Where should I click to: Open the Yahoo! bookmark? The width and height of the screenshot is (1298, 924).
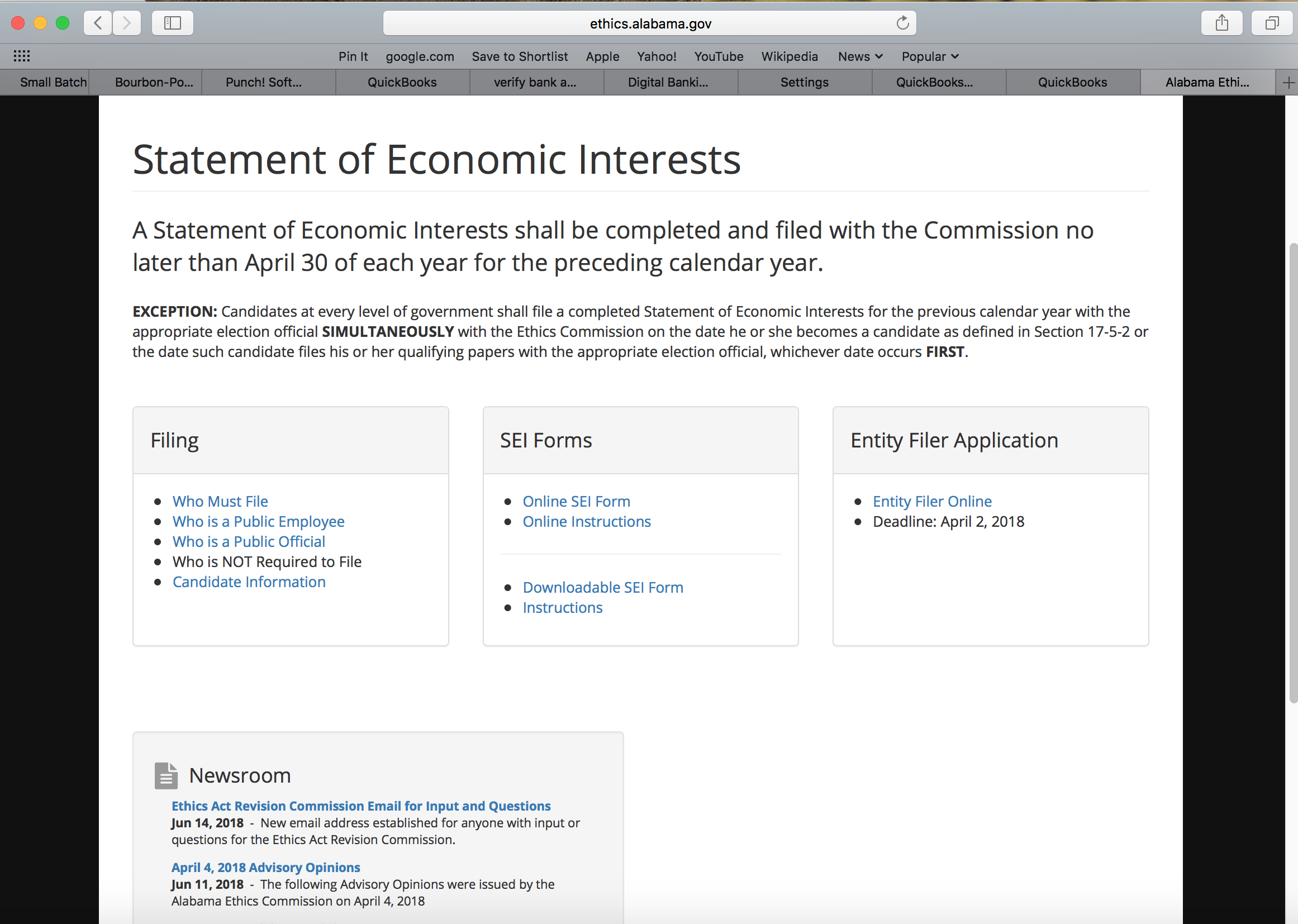point(657,56)
